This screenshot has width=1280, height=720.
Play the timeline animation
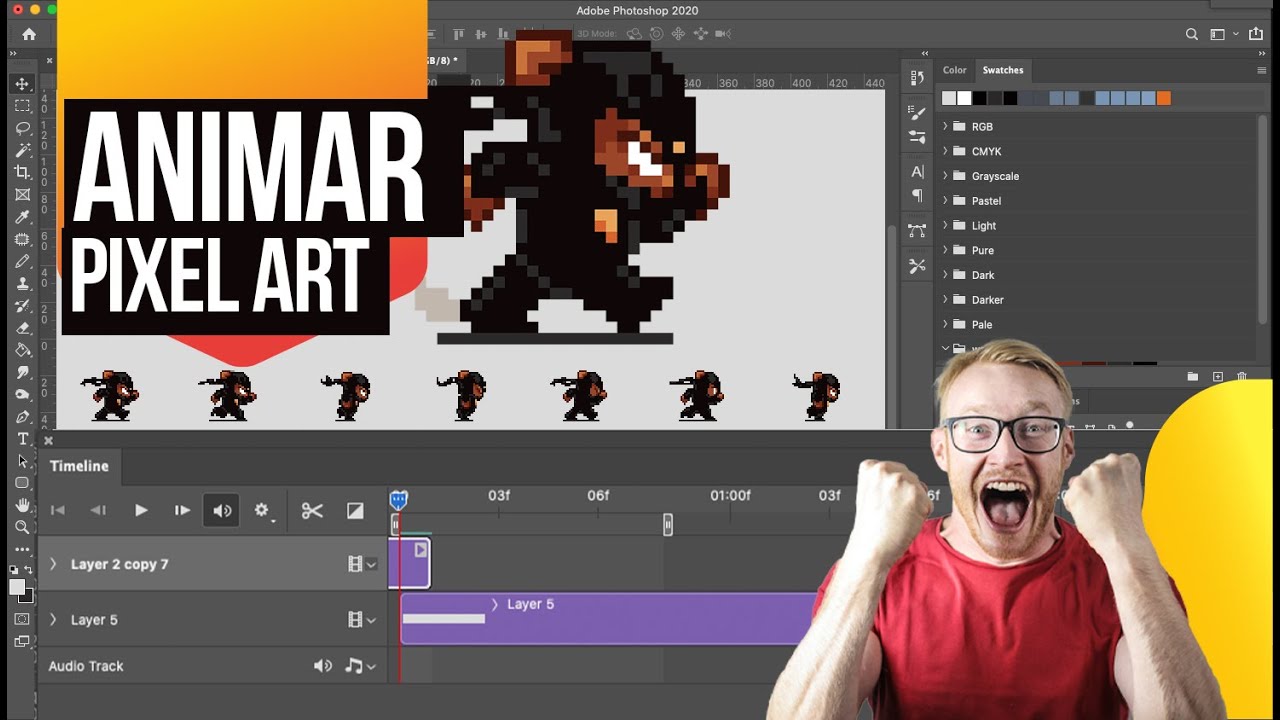(141, 511)
